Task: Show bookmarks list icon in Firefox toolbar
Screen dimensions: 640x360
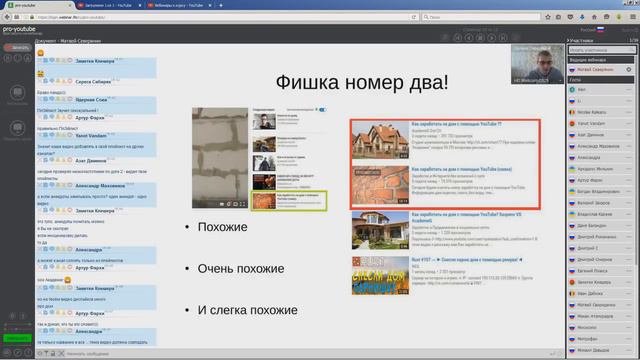Action: 559,17
